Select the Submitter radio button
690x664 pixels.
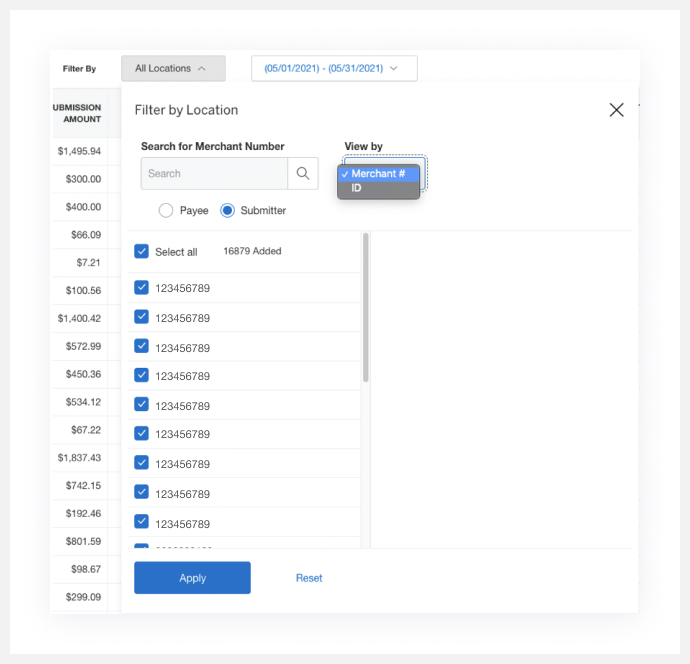coord(228,210)
